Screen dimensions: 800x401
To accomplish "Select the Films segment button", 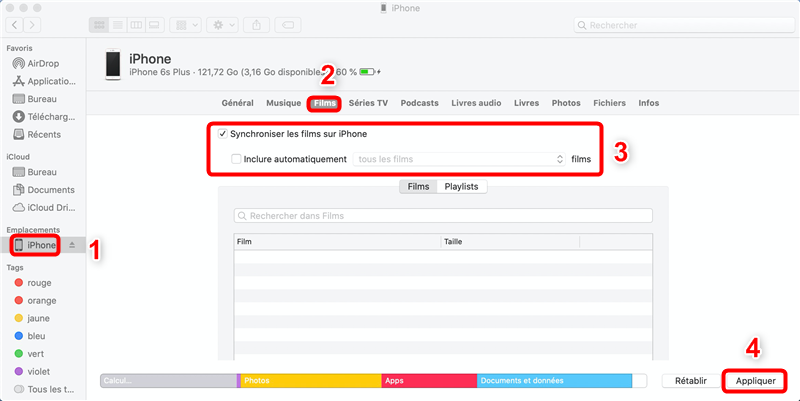I will click(418, 187).
